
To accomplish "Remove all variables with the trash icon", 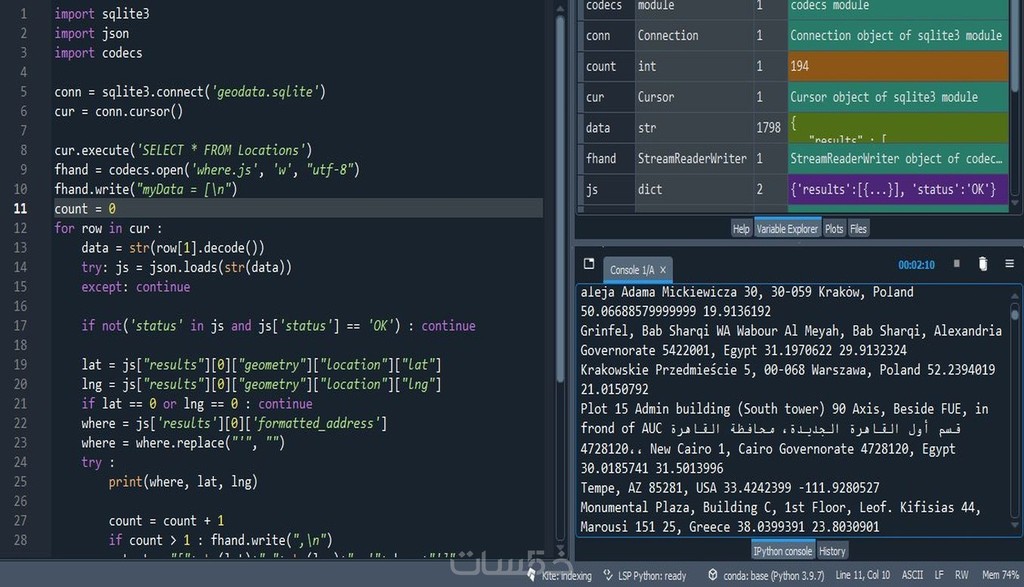I will (983, 264).
